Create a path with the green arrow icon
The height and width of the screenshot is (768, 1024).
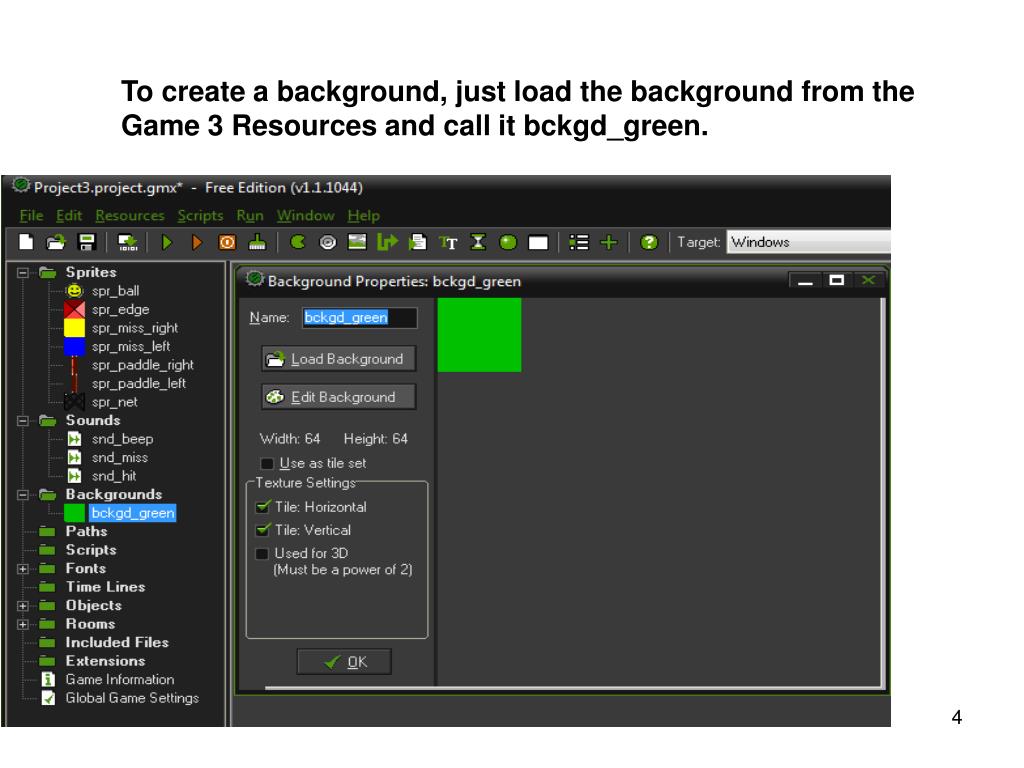click(387, 242)
